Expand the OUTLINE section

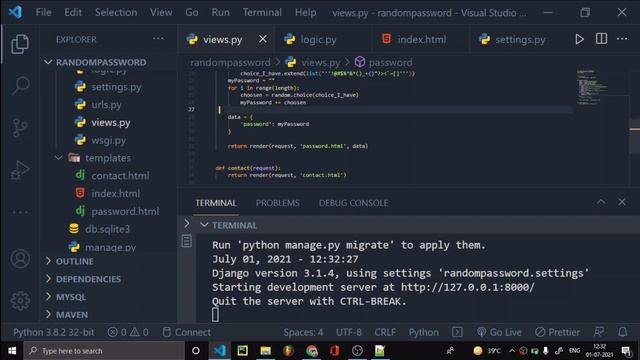(x=74, y=261)
